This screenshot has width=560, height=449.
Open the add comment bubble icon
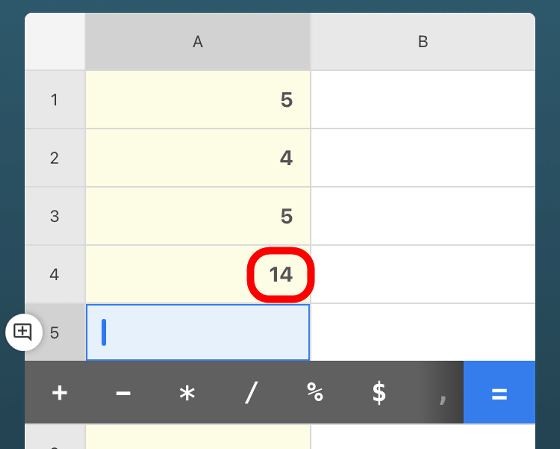pos(24,332)
